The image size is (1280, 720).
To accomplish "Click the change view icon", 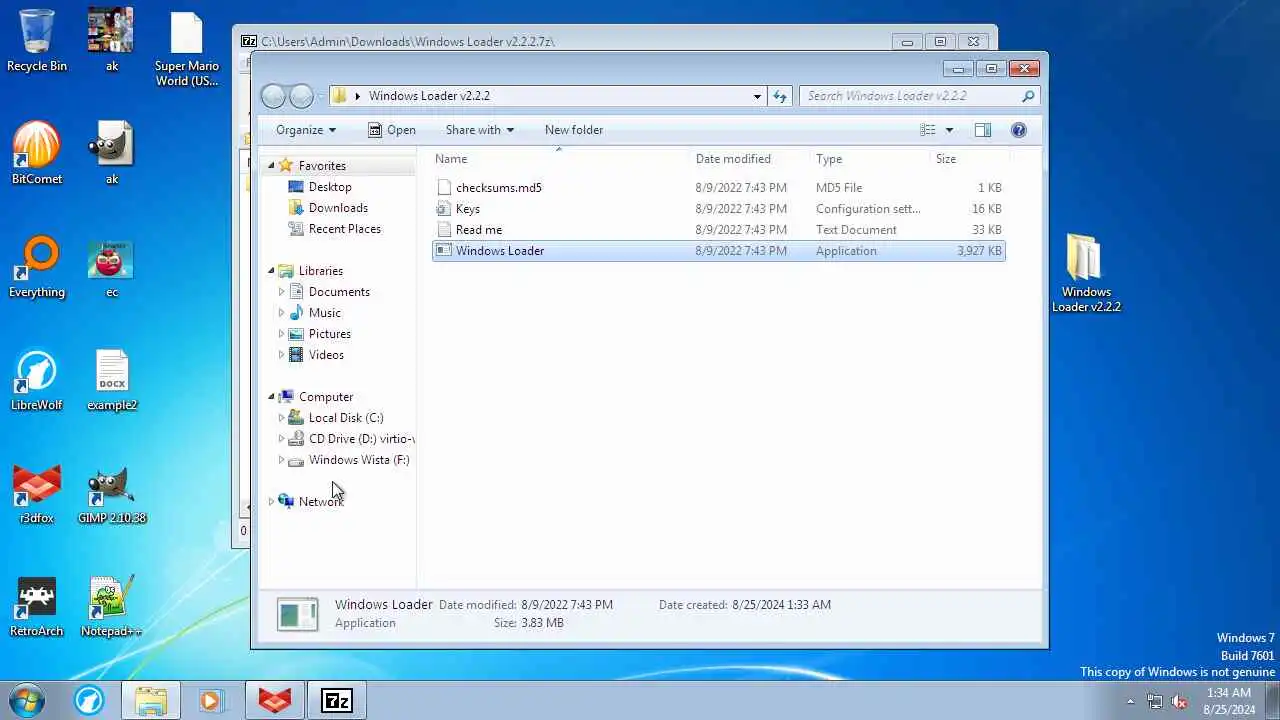I will 928,130.
